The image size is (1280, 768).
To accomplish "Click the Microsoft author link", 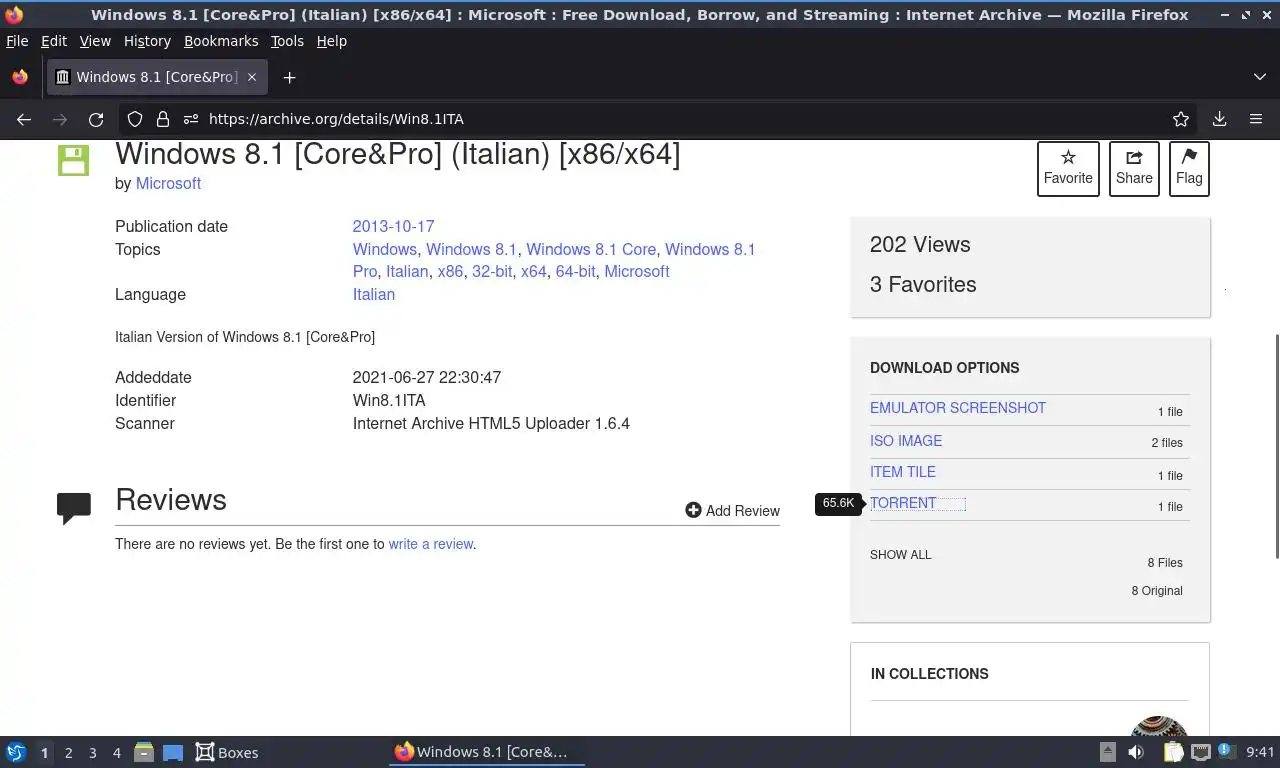I will point(168,183).
